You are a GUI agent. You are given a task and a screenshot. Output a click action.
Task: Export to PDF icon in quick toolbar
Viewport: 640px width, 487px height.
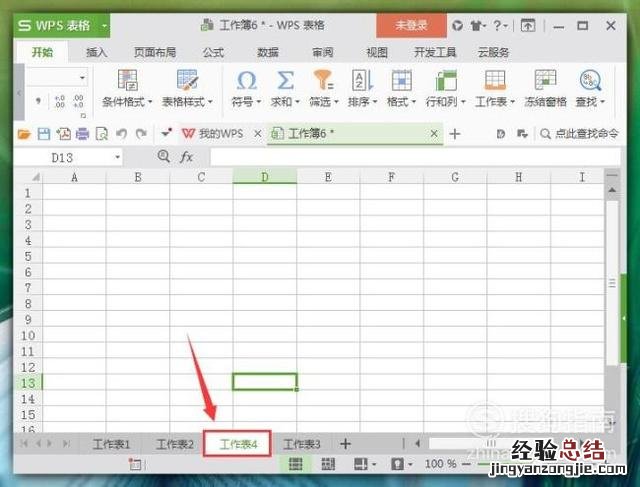[63, 134]
